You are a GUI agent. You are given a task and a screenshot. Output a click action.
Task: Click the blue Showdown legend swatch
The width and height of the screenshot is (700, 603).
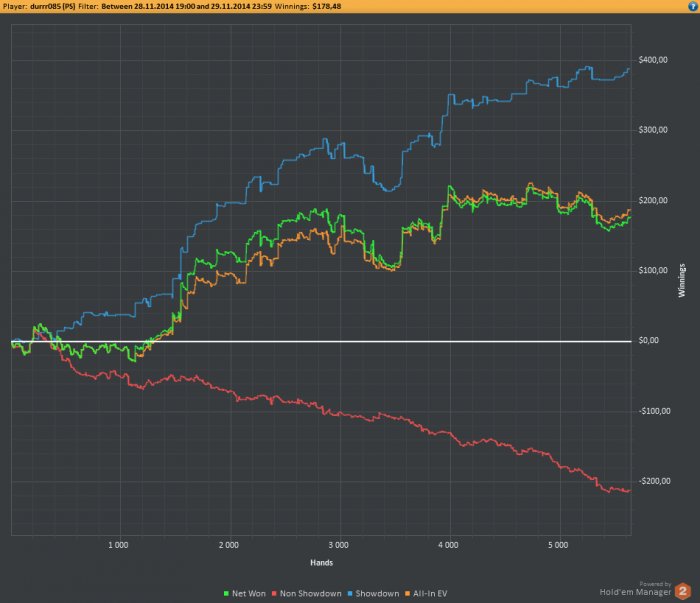tap(350, 594)
